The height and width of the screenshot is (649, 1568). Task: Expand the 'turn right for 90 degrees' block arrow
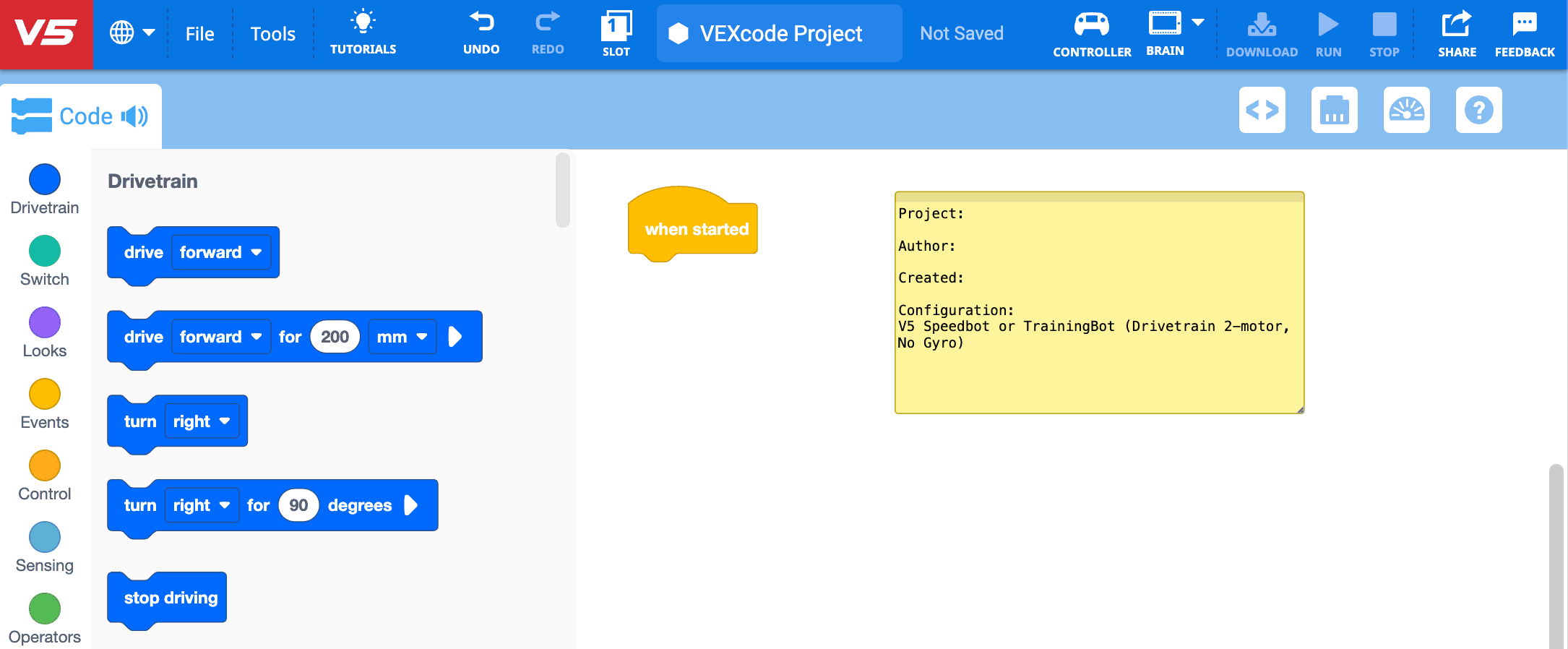[411, 505]
